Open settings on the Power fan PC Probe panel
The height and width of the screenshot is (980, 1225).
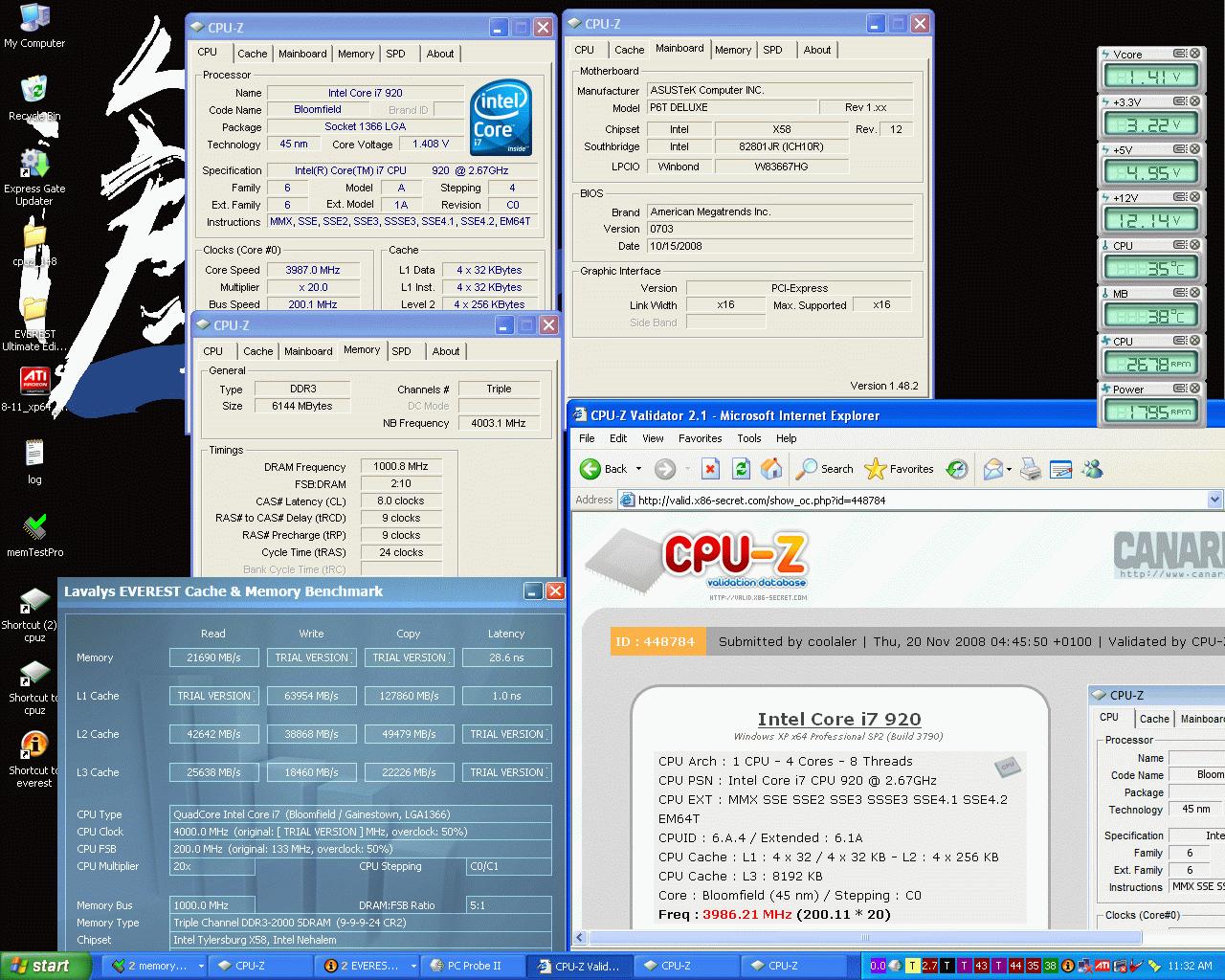(x=1180, y=389)
